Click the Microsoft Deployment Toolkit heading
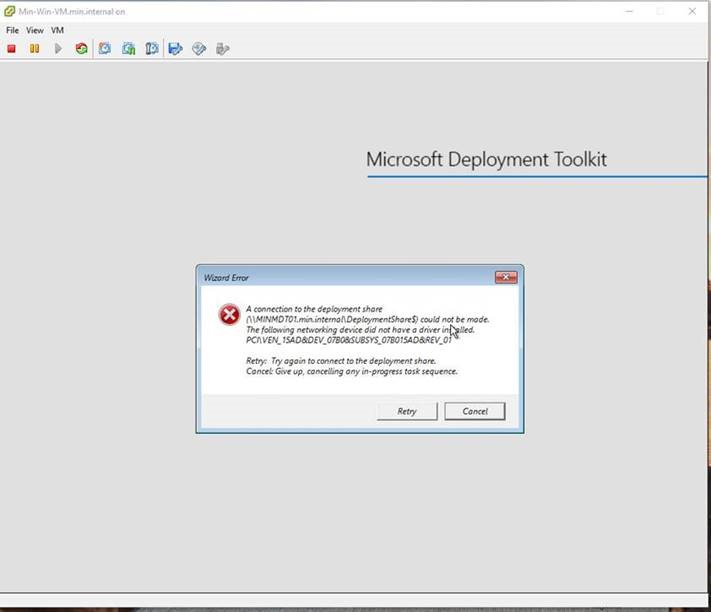Screen dimensions: 711x612 tap(486, 160)
